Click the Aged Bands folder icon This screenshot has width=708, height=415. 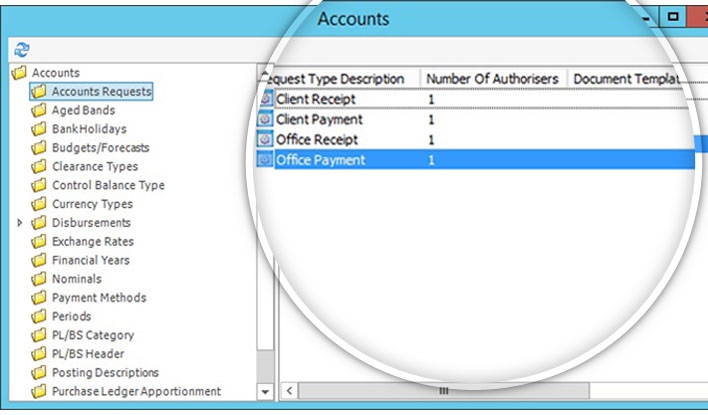tap(39, 110)
